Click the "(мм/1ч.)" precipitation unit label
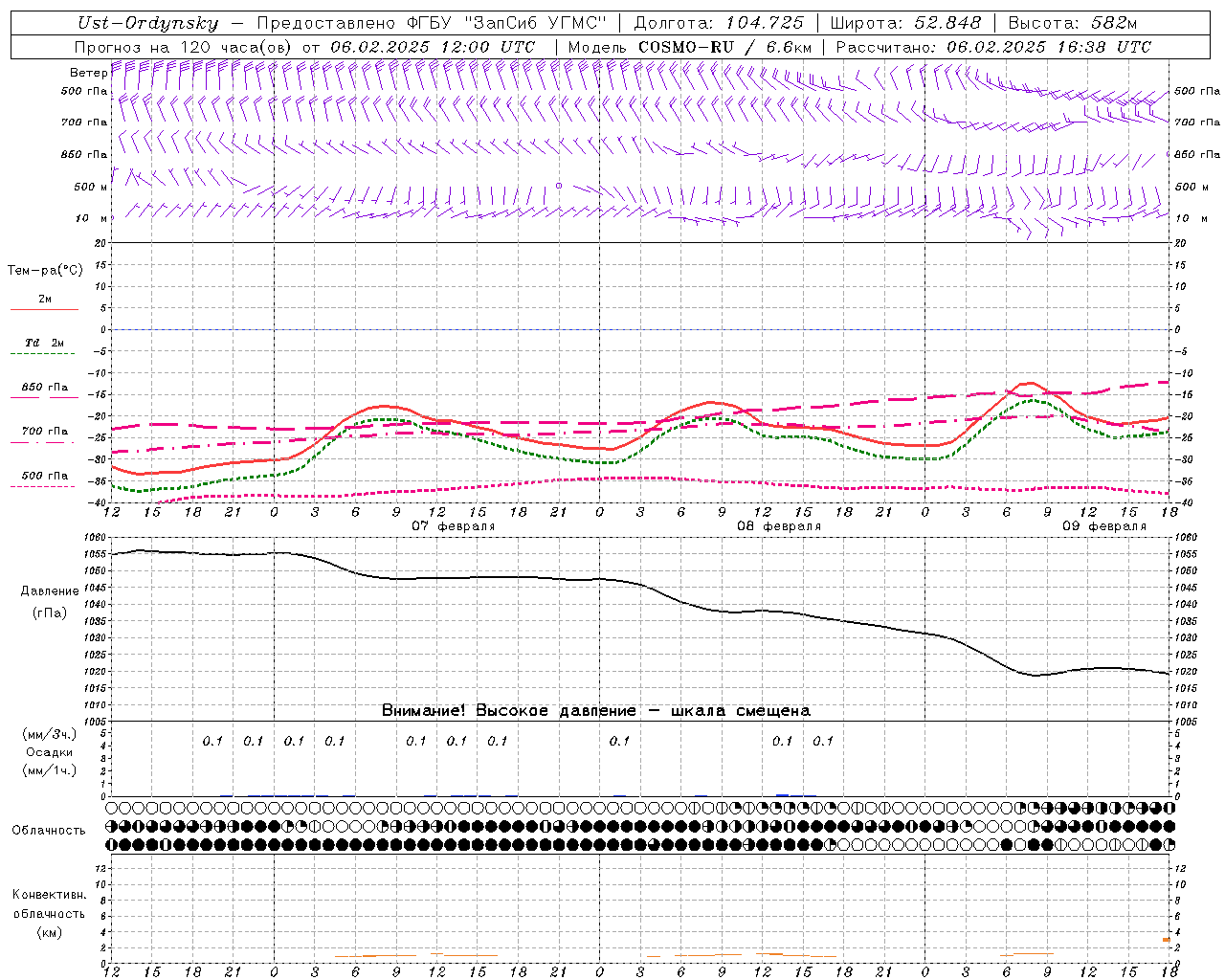 pyautogui.click(x=50, y=770)
